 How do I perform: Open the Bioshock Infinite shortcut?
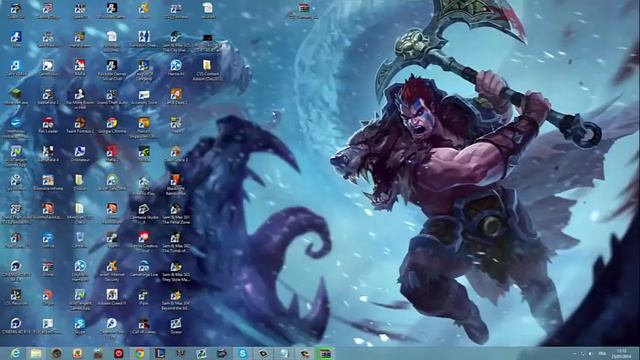pos(48,182)
